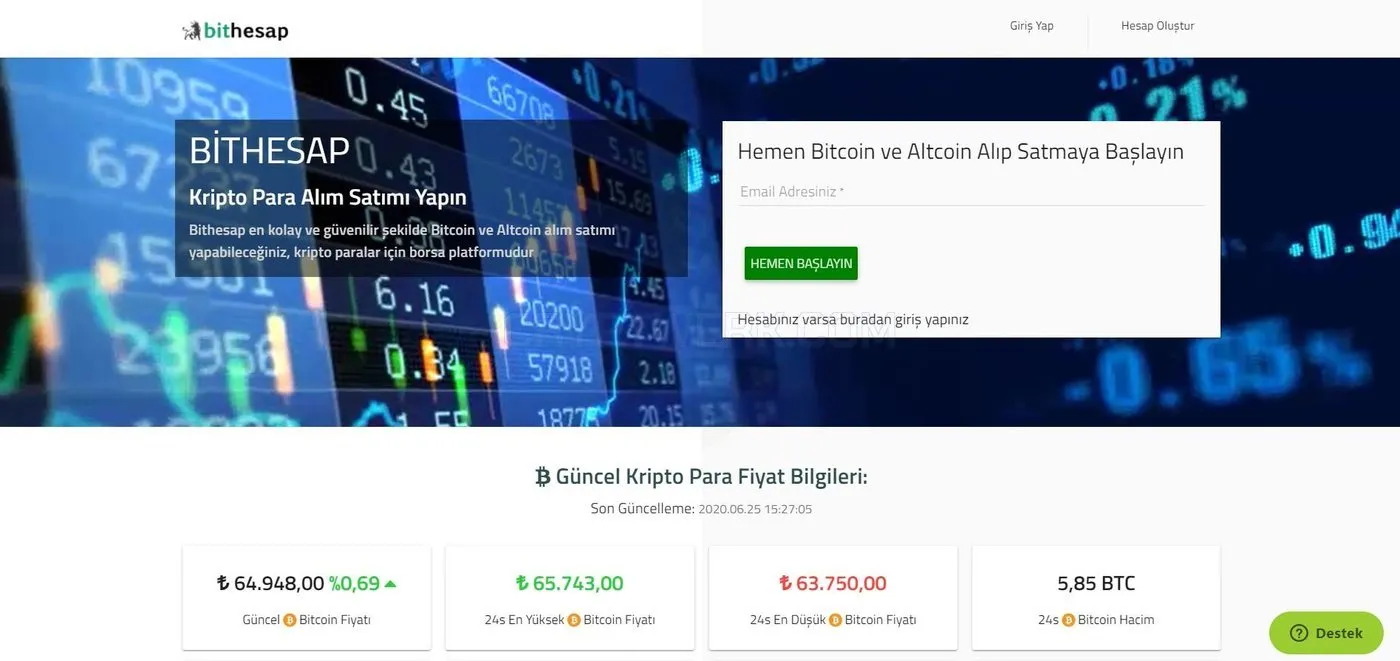
Task: Click '24s Bitcoin Hacim' card label
Action: [x=1096, y=620]
